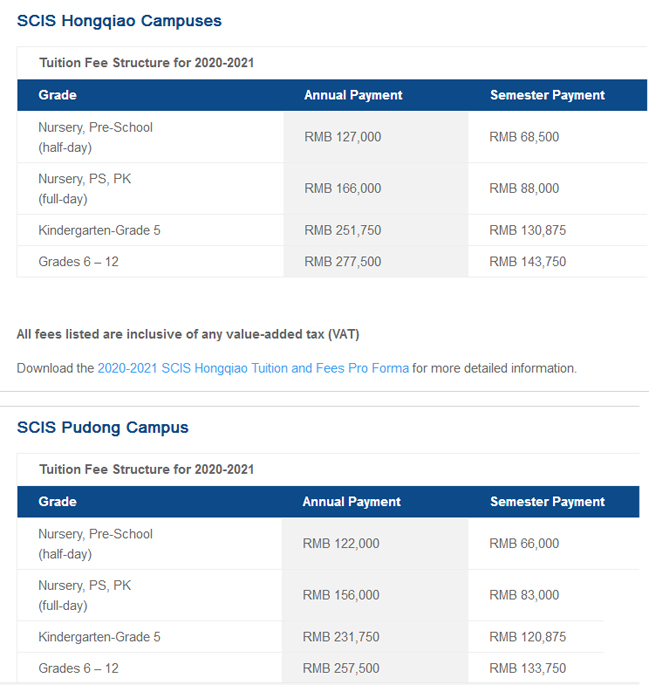Select the RMB 130,875 cell
Image resolution: width=650 pixels, height=685 pixels.
tap(527, 230)
